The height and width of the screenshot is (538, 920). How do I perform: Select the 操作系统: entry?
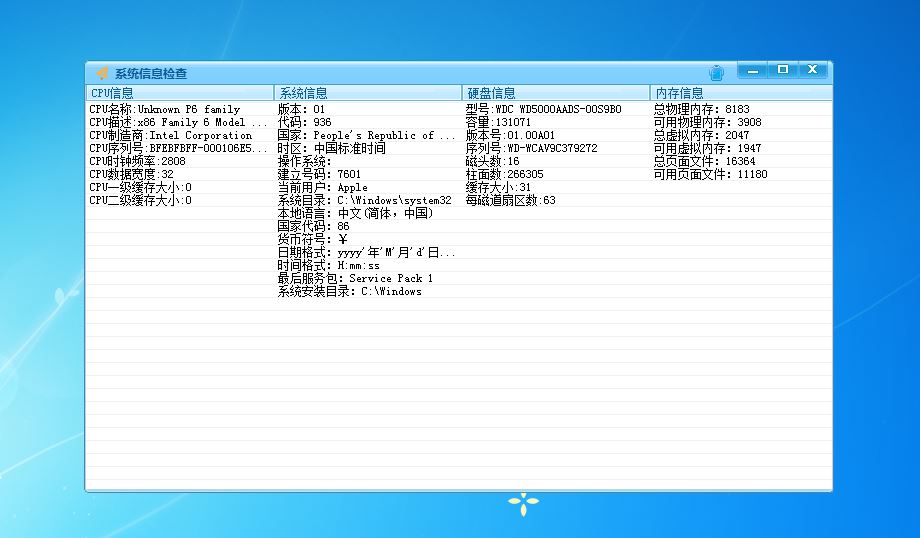[305, 161]
